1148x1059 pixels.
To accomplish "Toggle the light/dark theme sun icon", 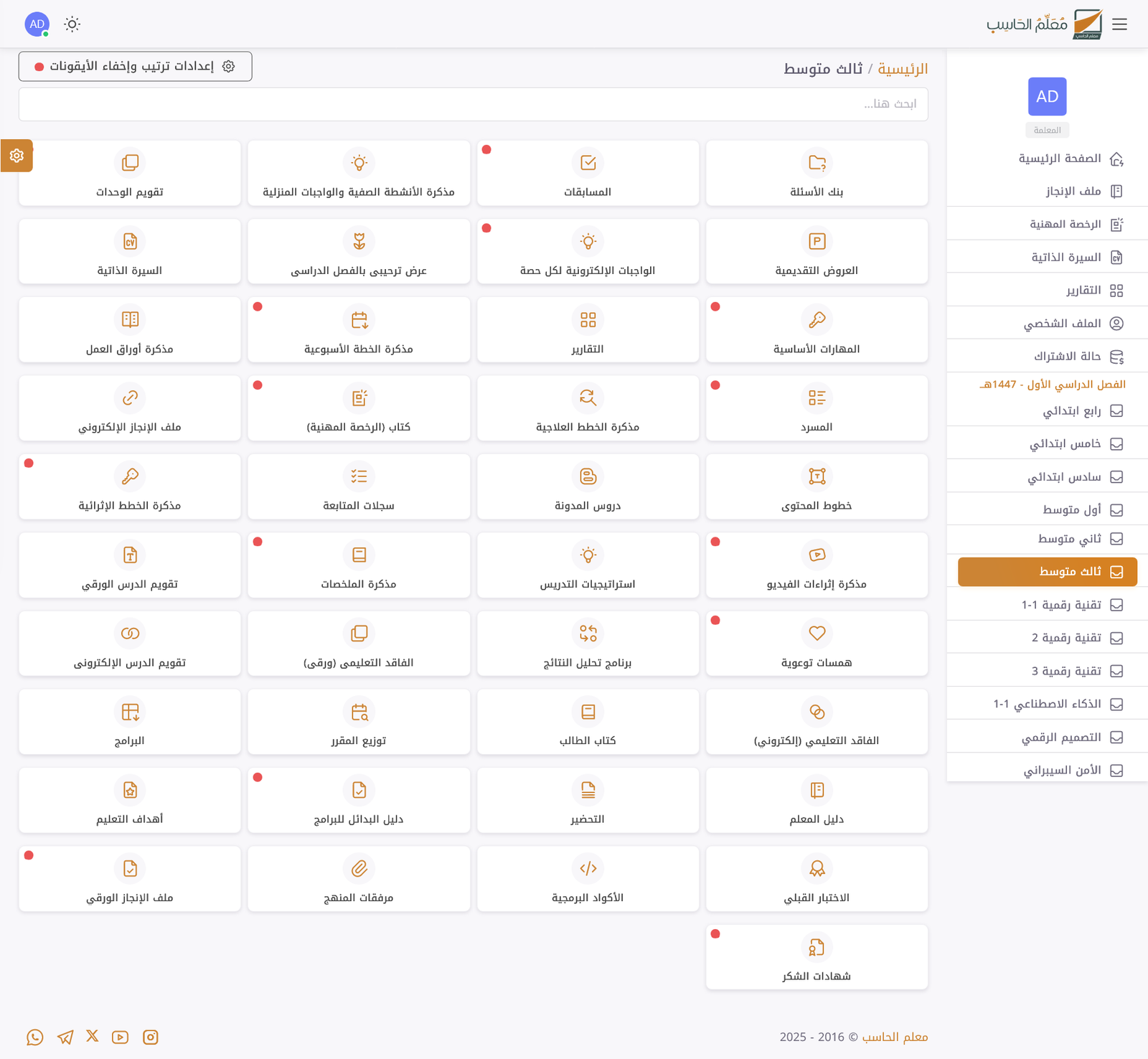I will point(72,24).
